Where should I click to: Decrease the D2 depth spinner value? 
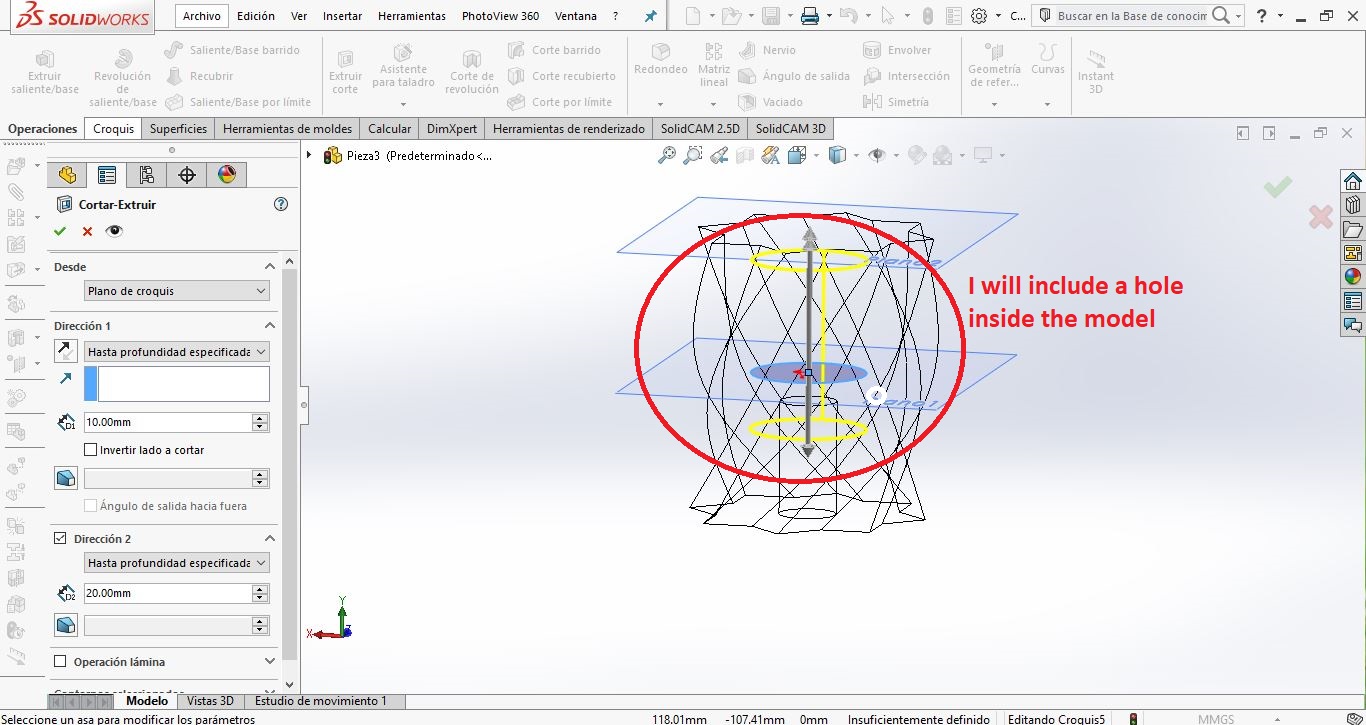coord(261,598)
